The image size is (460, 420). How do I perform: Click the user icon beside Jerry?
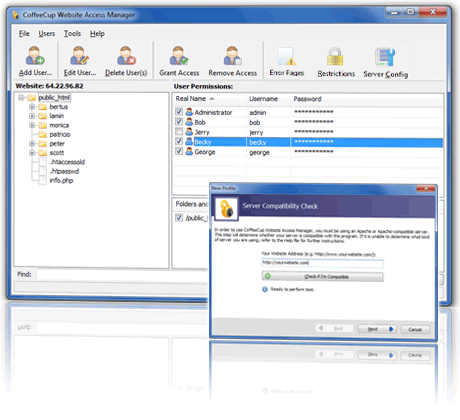pyautogui.click(x=189, y=132)
